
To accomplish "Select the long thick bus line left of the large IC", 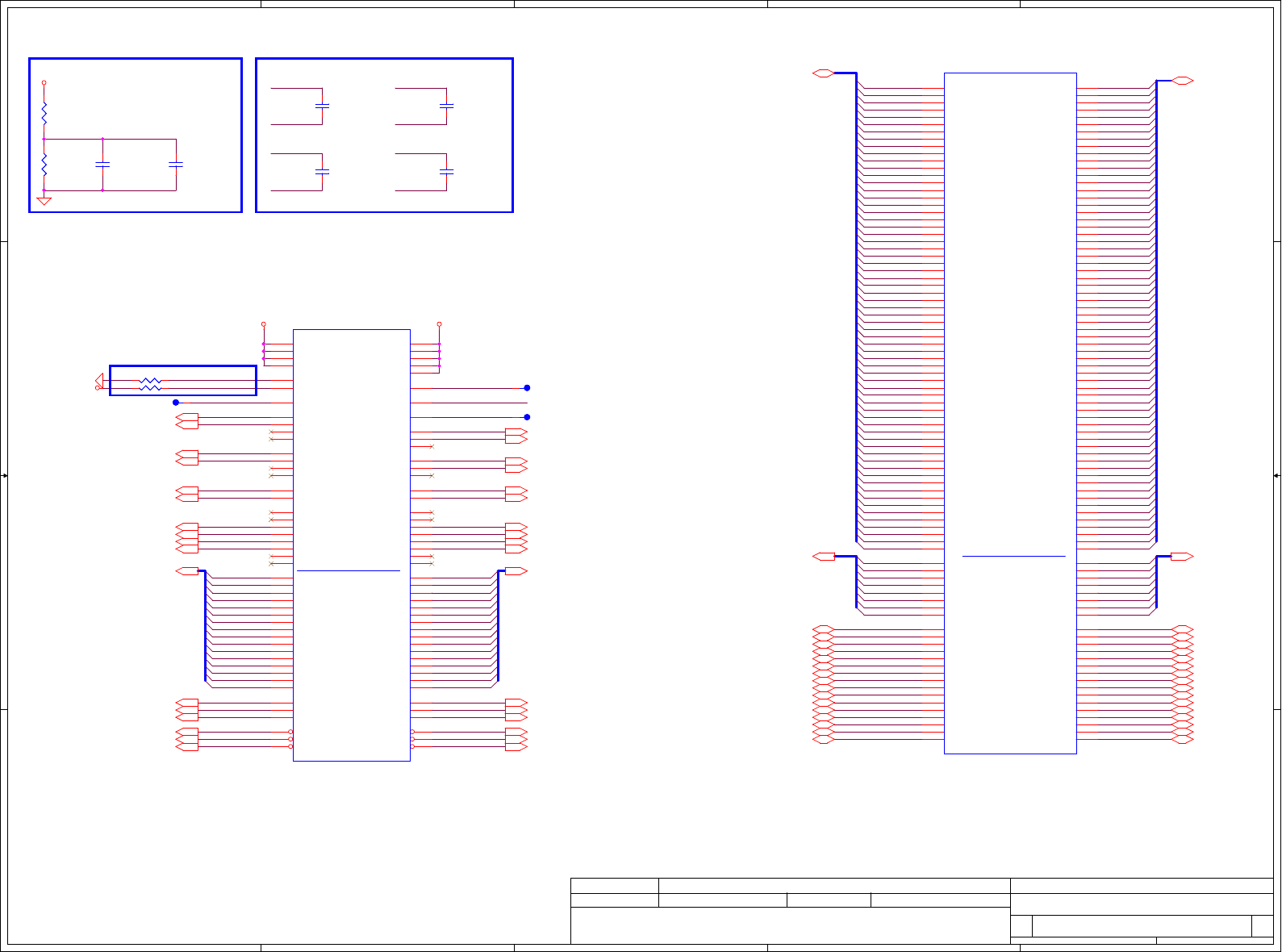I will click(x=856, y=307).
